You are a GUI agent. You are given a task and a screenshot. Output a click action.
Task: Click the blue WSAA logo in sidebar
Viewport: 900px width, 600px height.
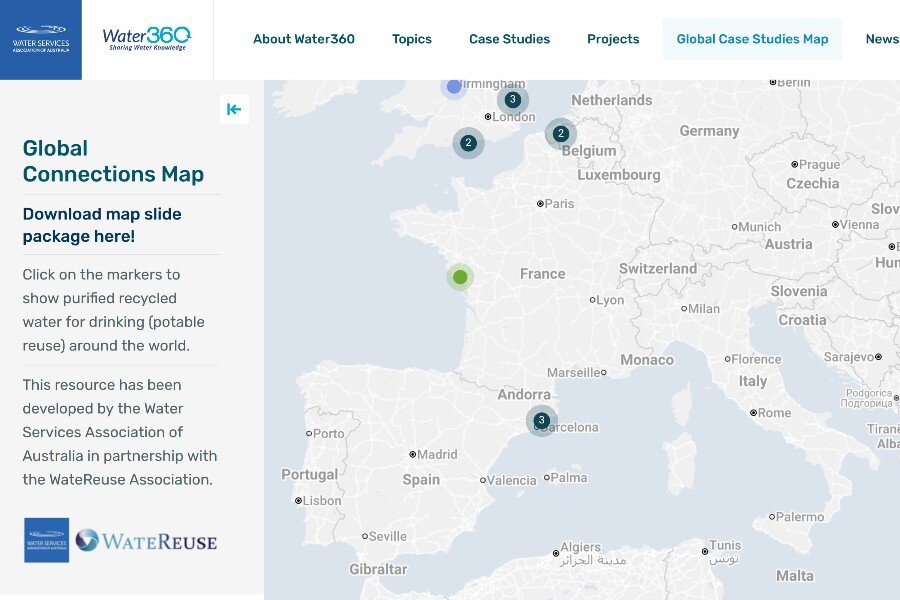point(47,540)
